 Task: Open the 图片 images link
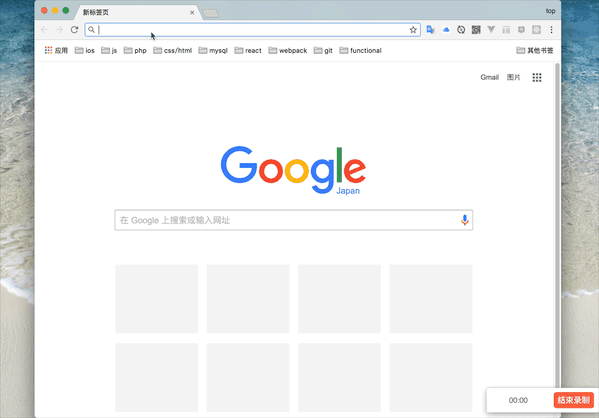coord(513,77)
